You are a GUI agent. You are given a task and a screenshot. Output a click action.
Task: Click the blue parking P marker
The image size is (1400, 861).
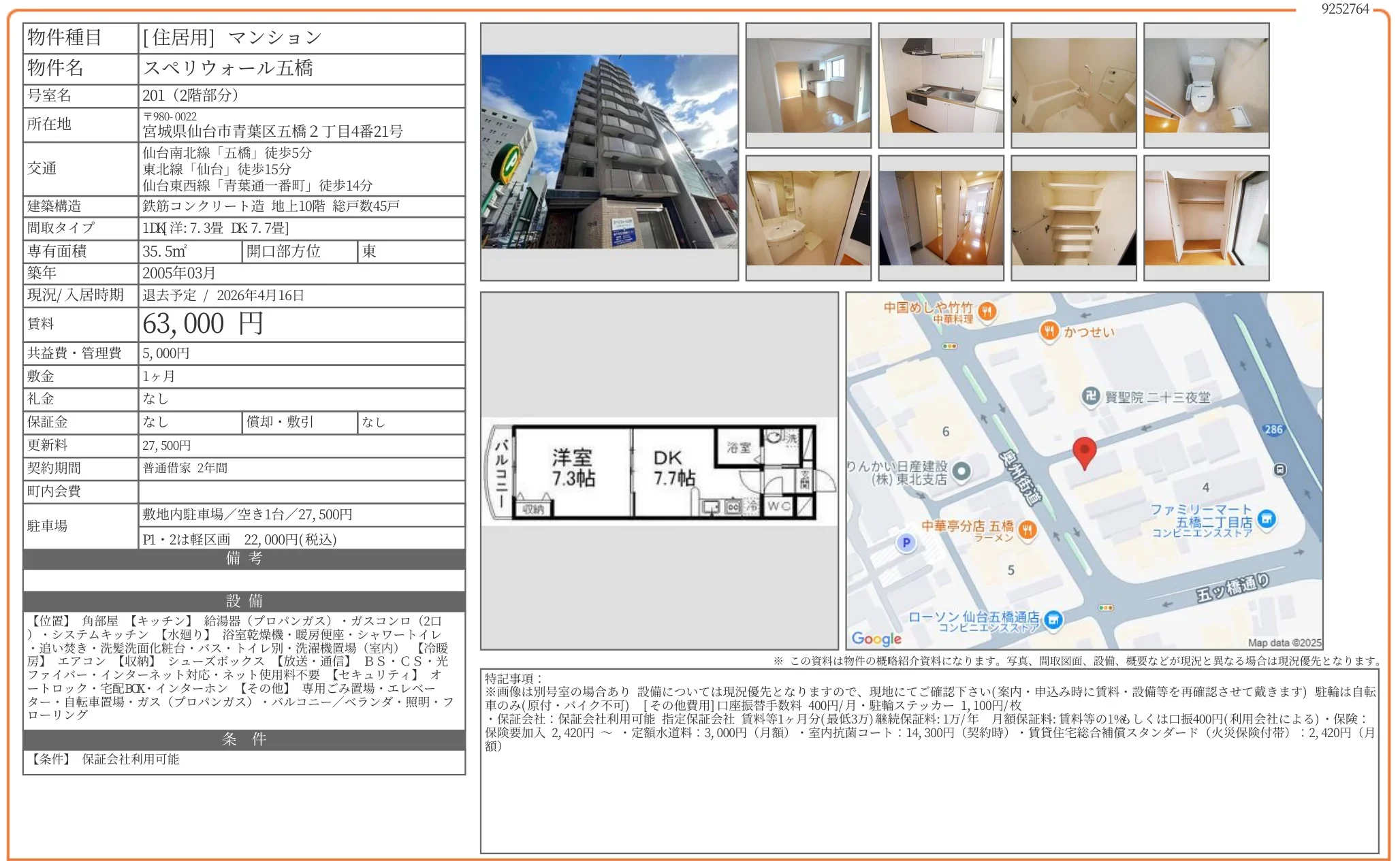pos(906,542)
